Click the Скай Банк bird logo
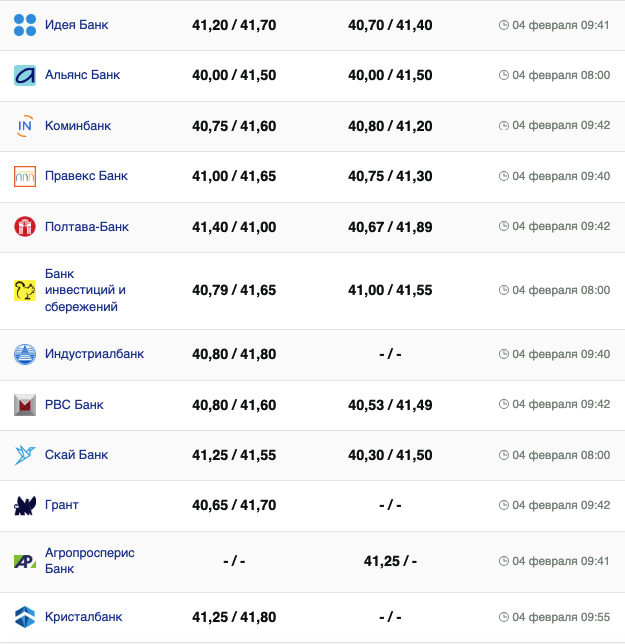 (x=25, y=455)
